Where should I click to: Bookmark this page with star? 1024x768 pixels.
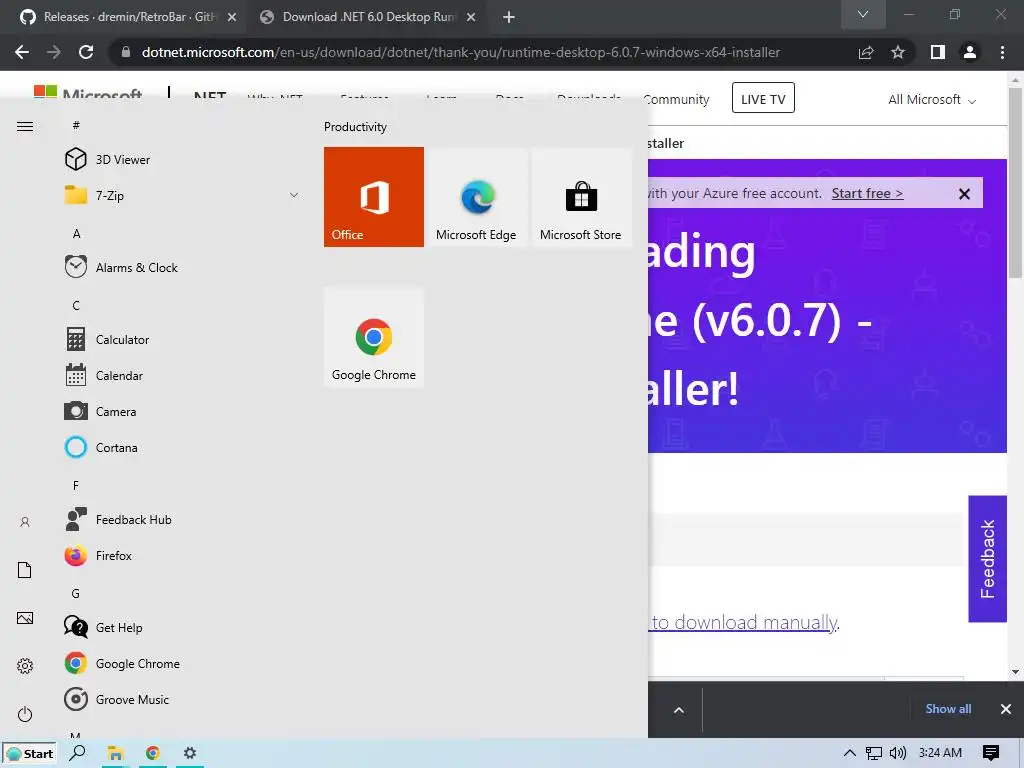click(898, 52)
